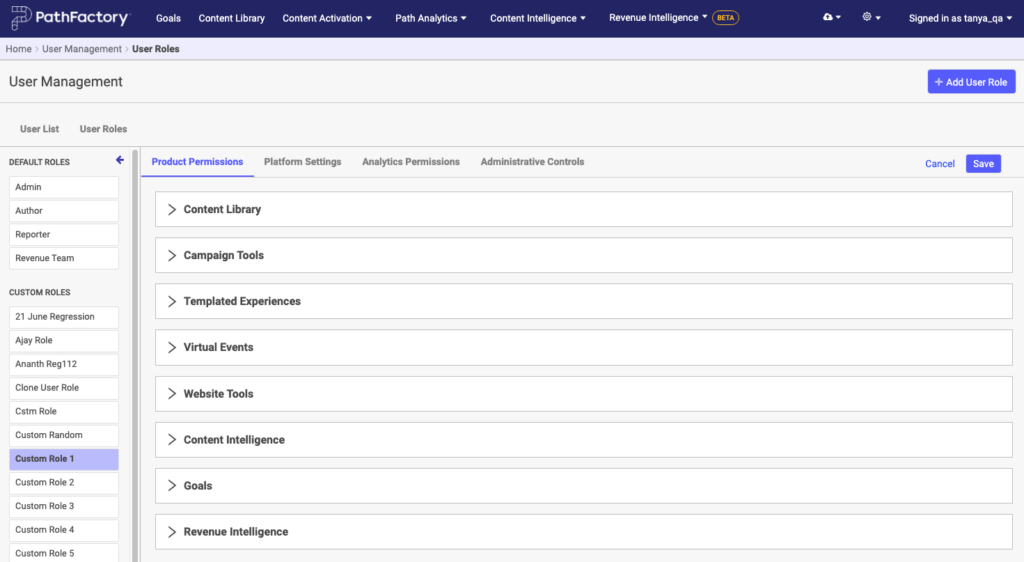
Task: Expand the Website Tools section
Action: coord(583,394)
